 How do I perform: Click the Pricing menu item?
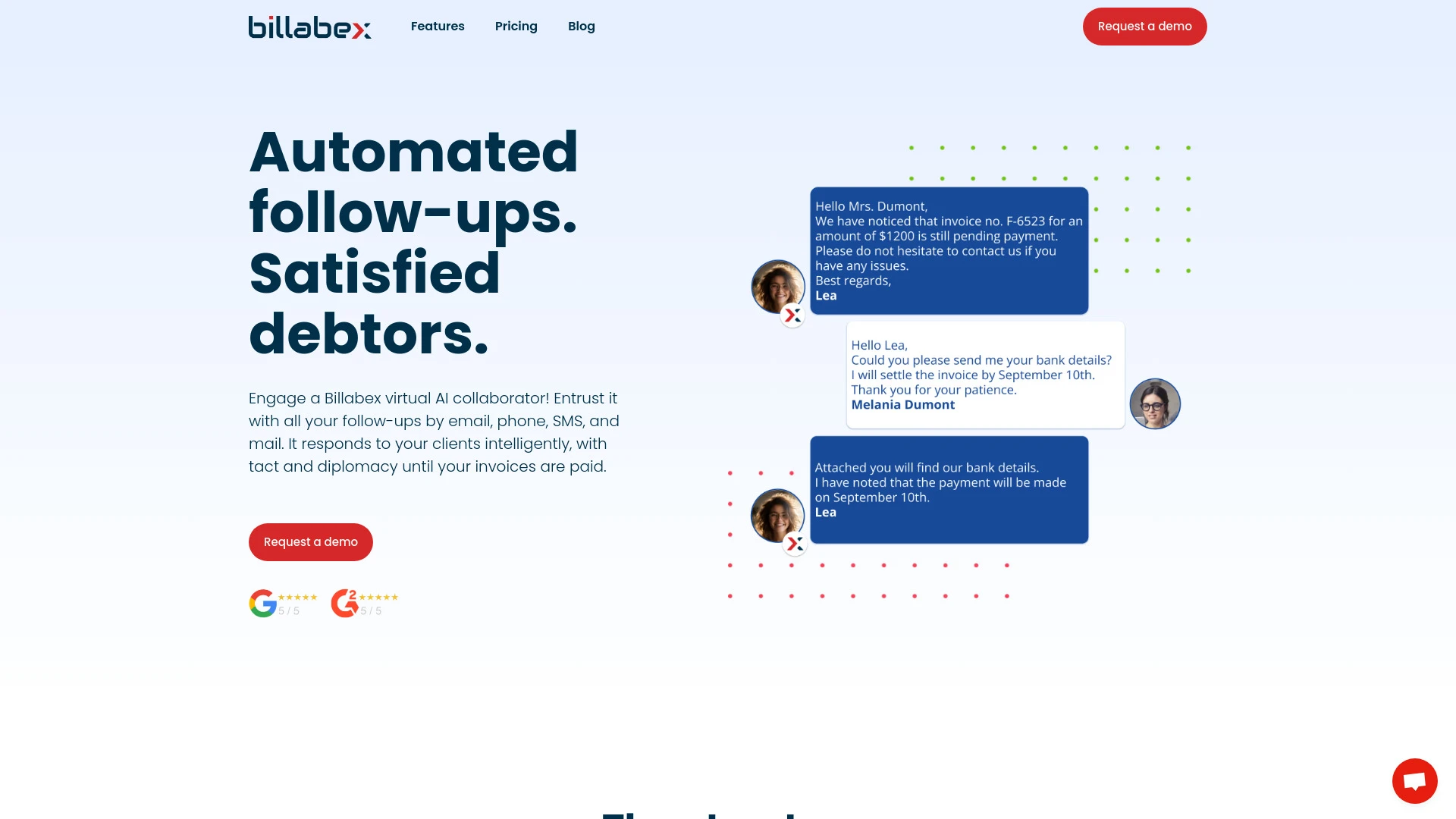[516, 26]
